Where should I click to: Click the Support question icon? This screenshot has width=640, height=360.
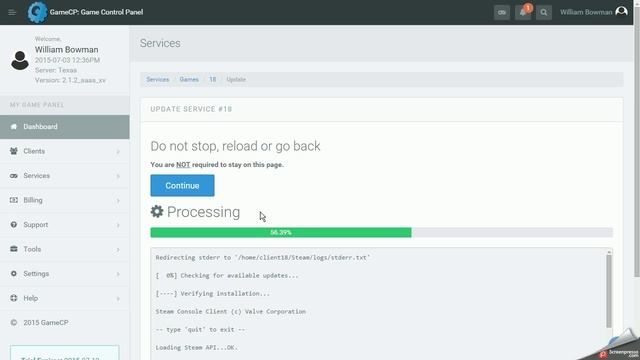(13, 224)
